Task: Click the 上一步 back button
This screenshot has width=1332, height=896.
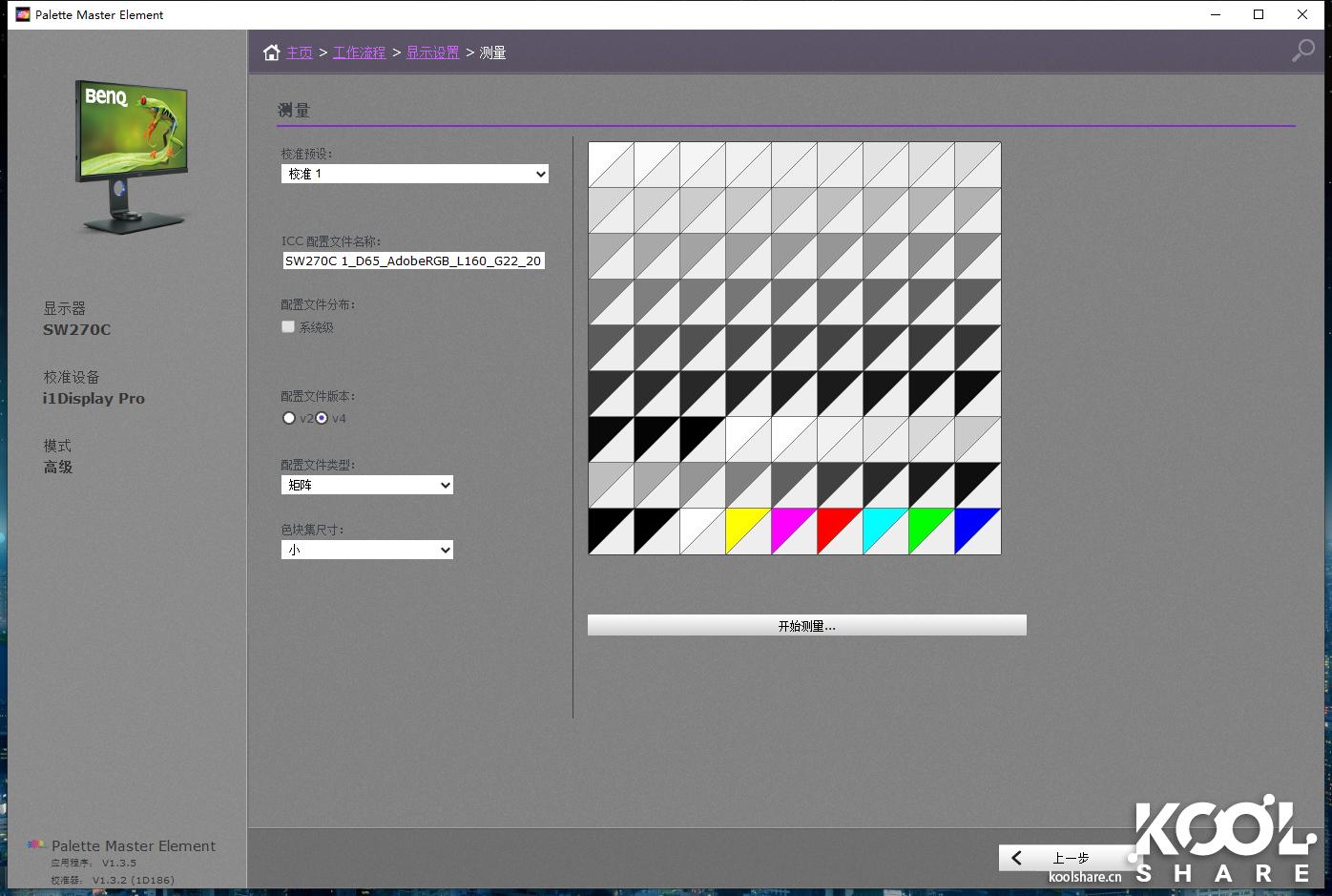Action: [1069, 858]
